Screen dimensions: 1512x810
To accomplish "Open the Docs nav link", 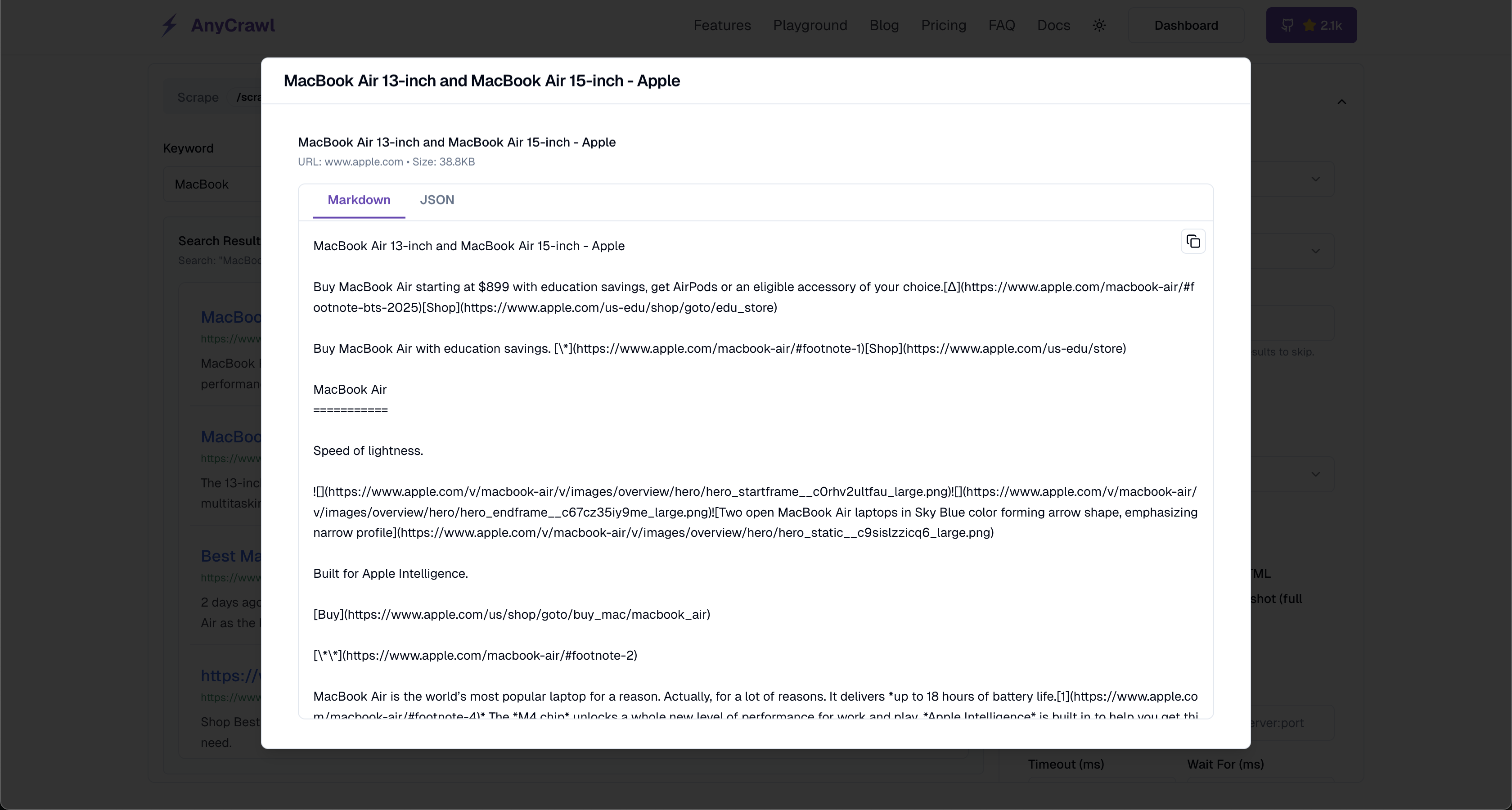I will tap(1053, 25).
